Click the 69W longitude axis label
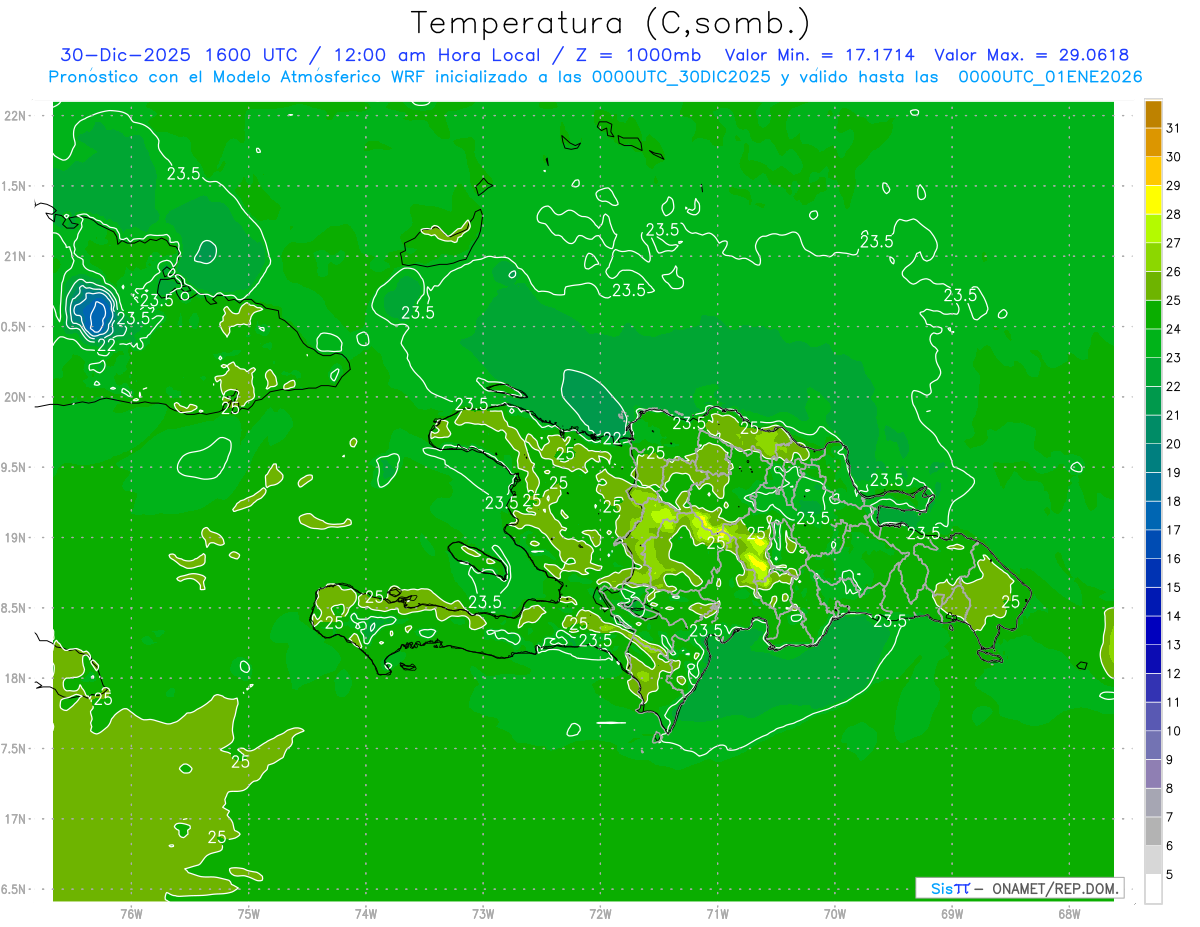This screenshot has height=927, width=1200. point(952,913)
